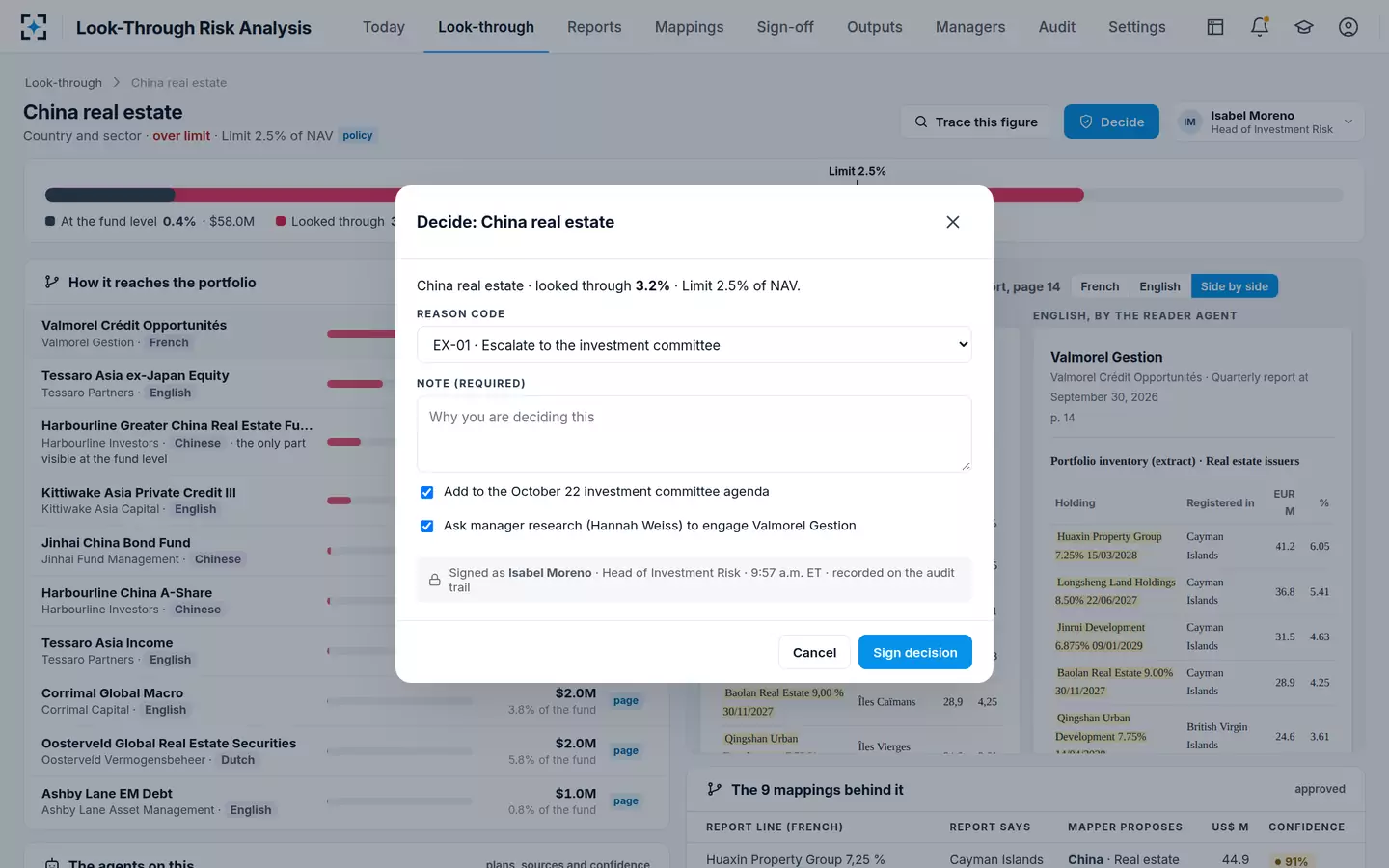The image size is (1389, 868).
Task: Click the branch icon beside 'The 9 mappings behind it'
Action: [x=715, y=790]
